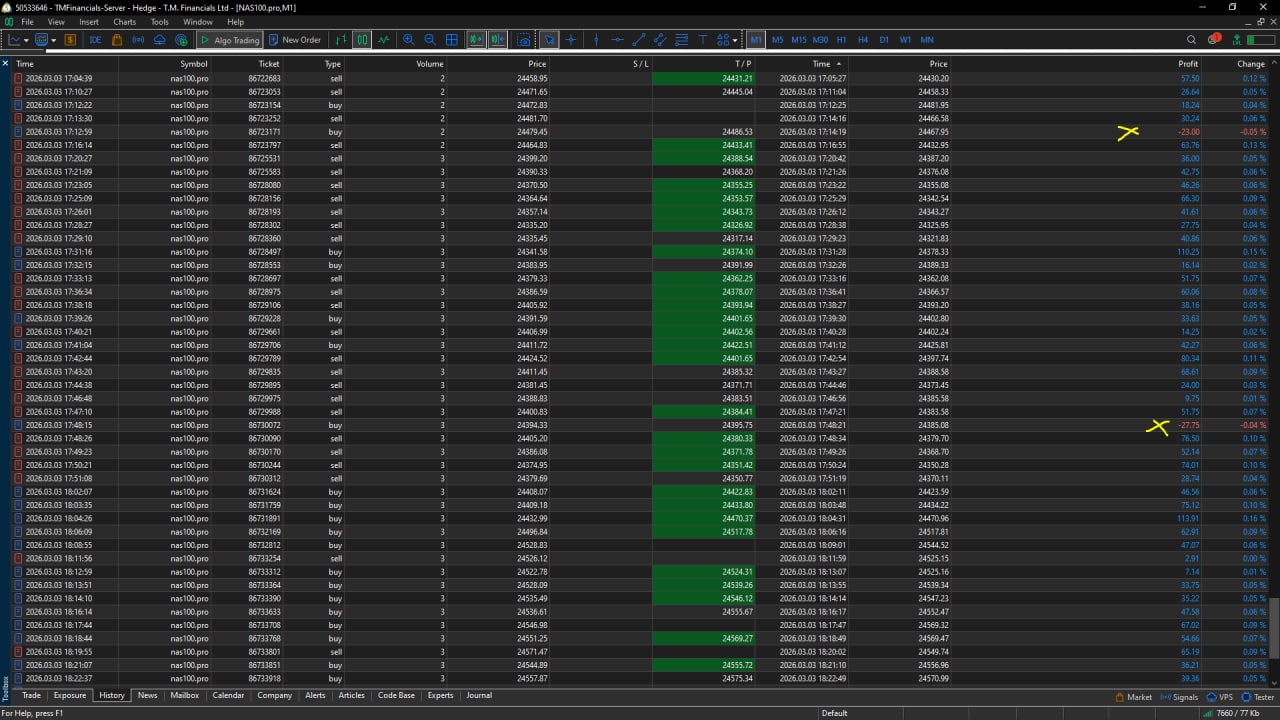Expand the objects shapes dropdown arrow
The image size is (1280, 720).
tap(735, 40)
